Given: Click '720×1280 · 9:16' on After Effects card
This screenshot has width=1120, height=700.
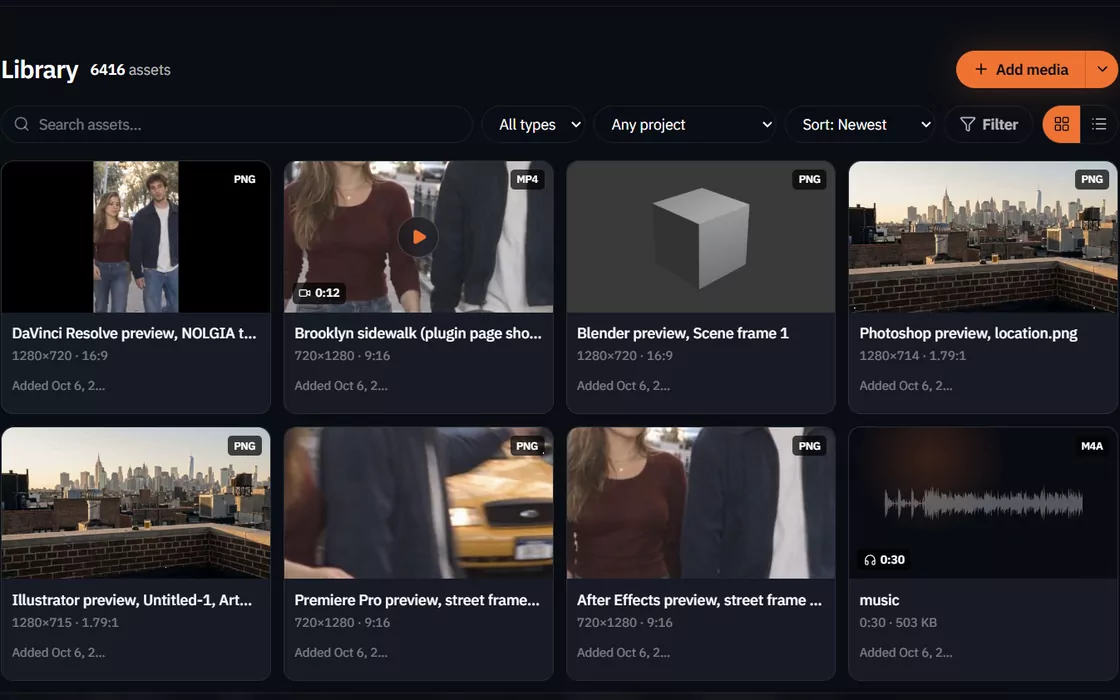Looking at the screenshot, I should click(x=625, y=622).
